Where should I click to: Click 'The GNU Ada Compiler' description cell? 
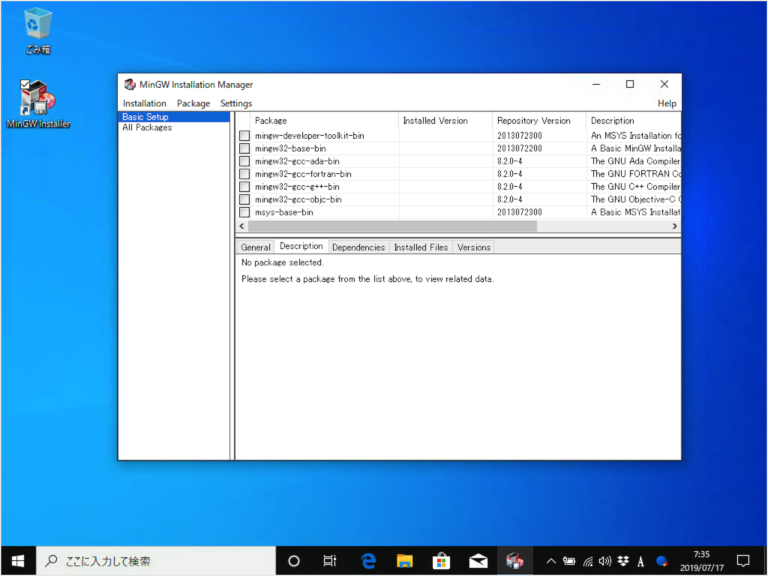[x=635, y=161]
